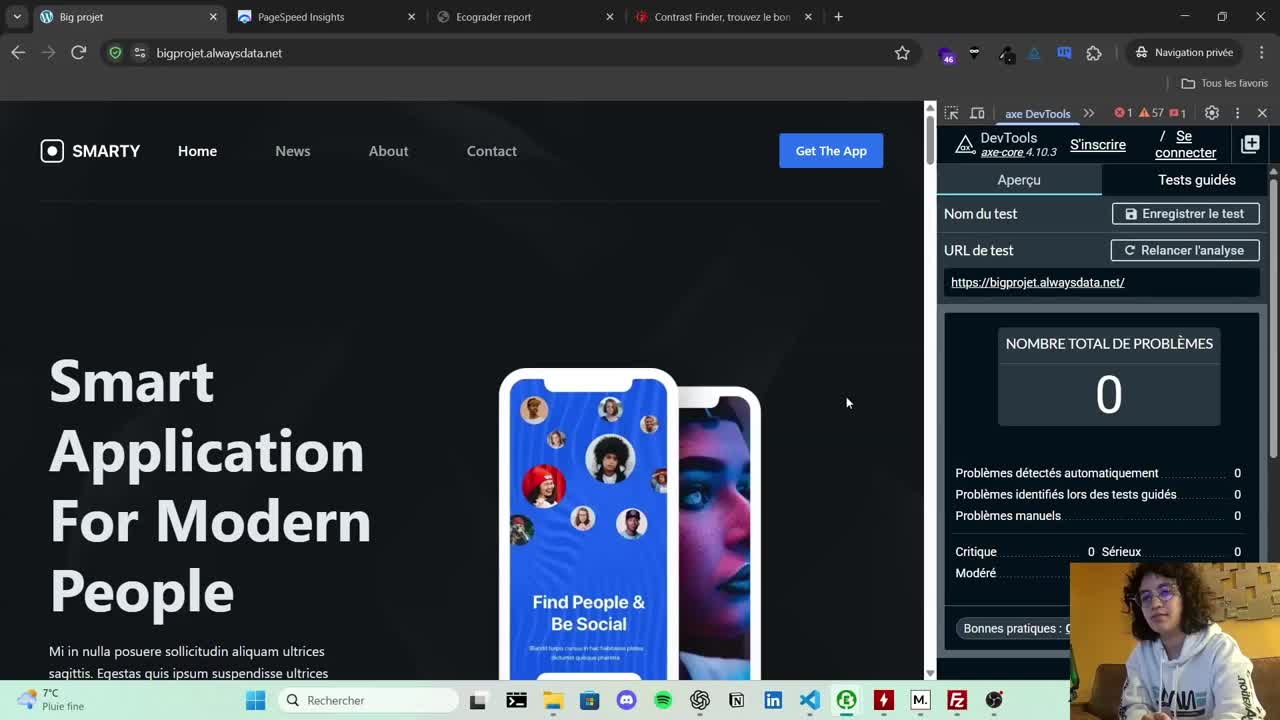Expand the hidden DevTools tabs chevron
The height and width of the screenshot is (720, 1280).
point(1089,113)
